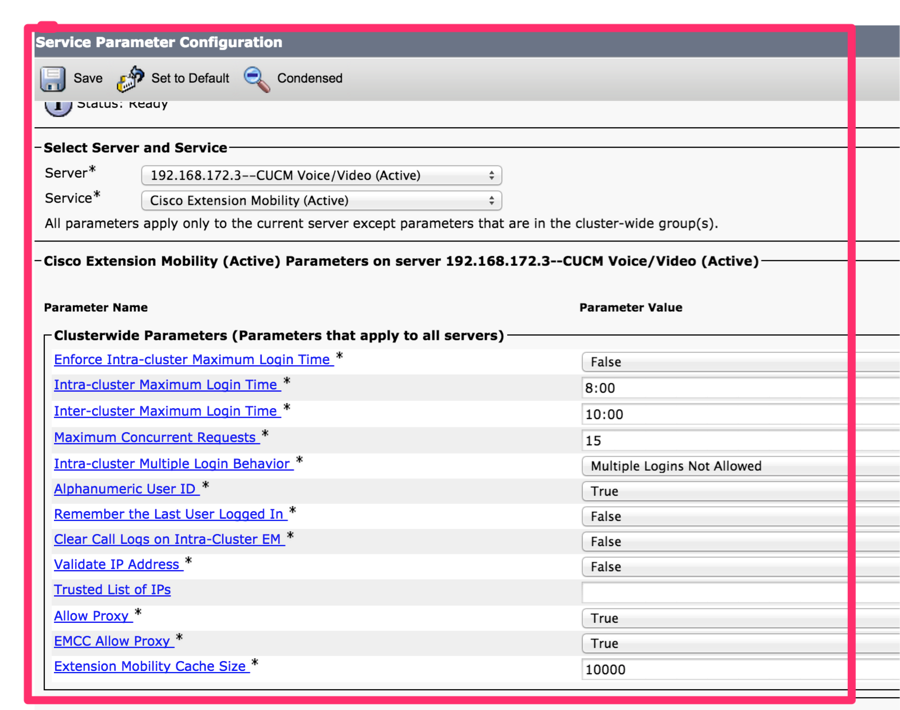Click the Save text button
The image size is (900, 710).
[x=88, y=78]
